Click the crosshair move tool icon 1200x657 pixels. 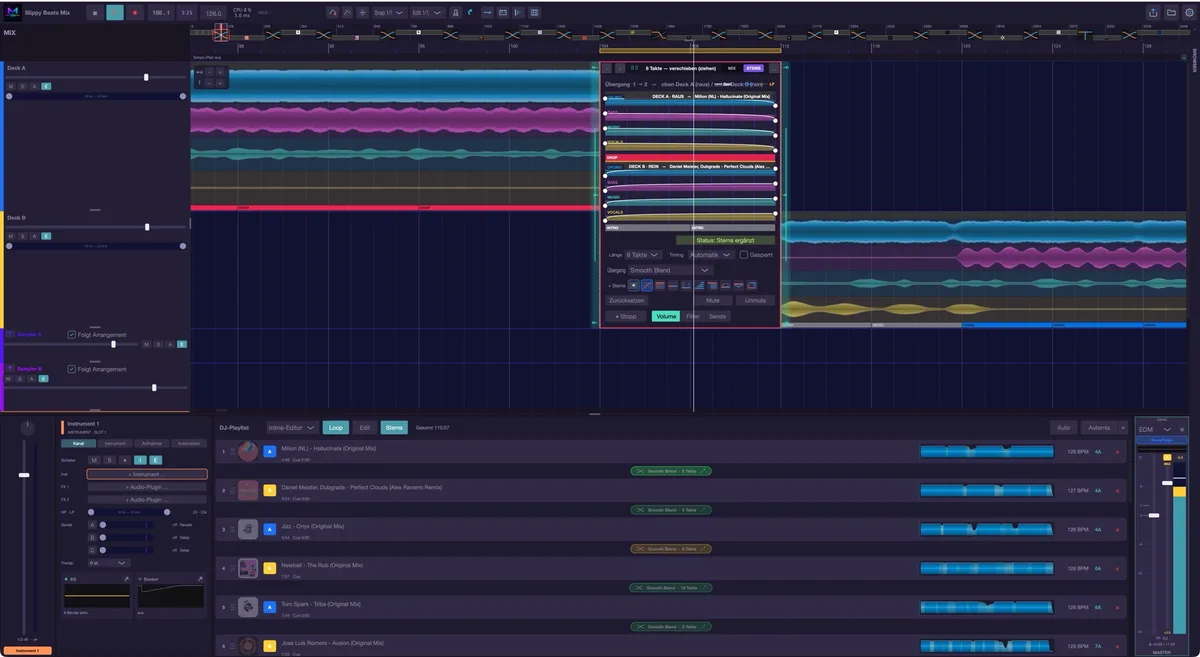click(x=362, y=12)
